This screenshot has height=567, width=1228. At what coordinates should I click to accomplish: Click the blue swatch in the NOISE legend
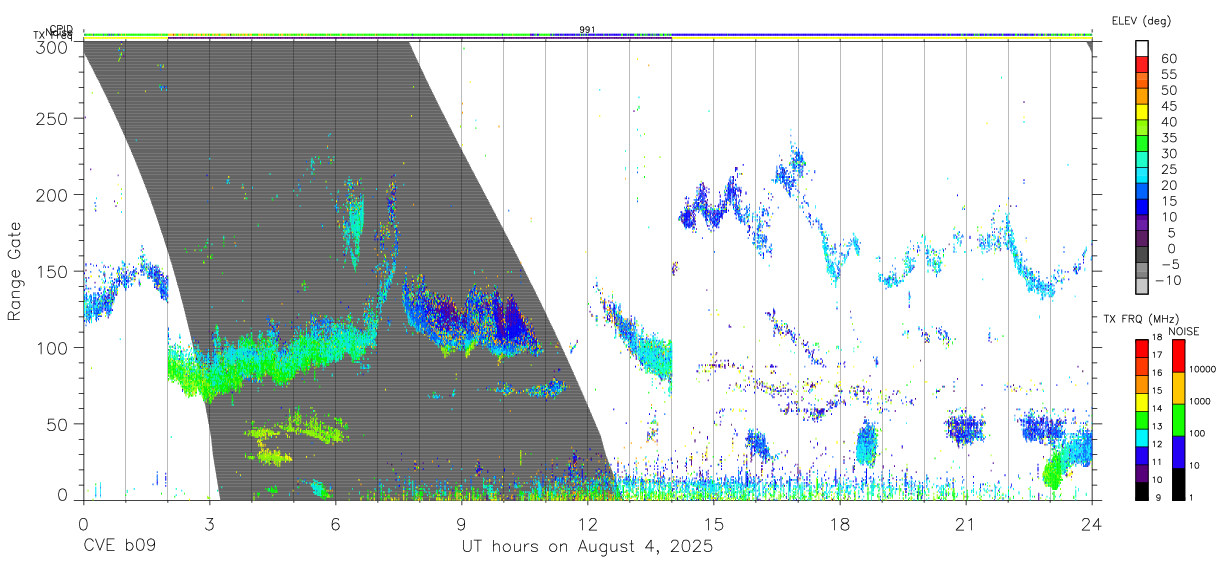1178,452
